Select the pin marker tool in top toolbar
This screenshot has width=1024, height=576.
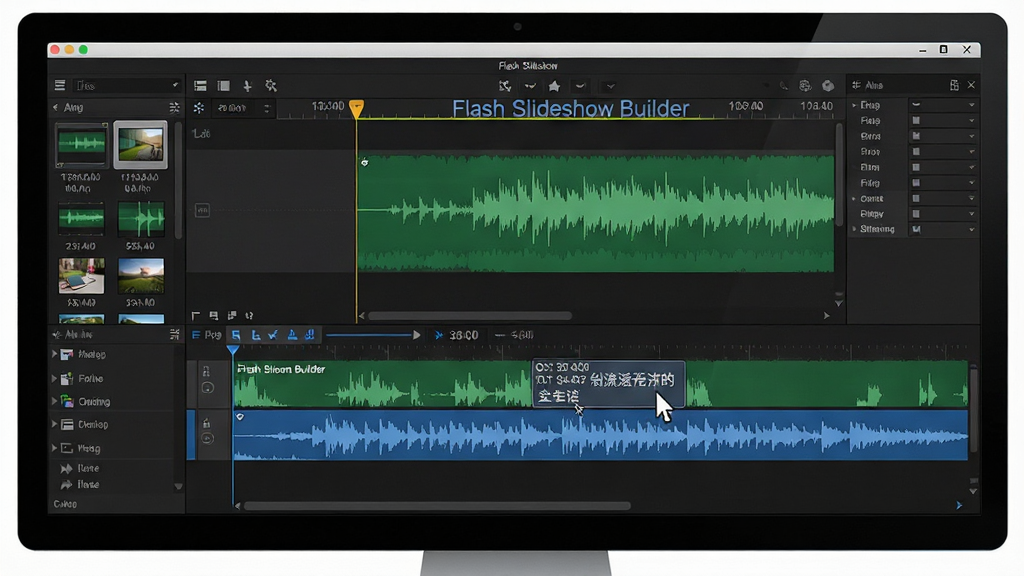tap(247, 86)
